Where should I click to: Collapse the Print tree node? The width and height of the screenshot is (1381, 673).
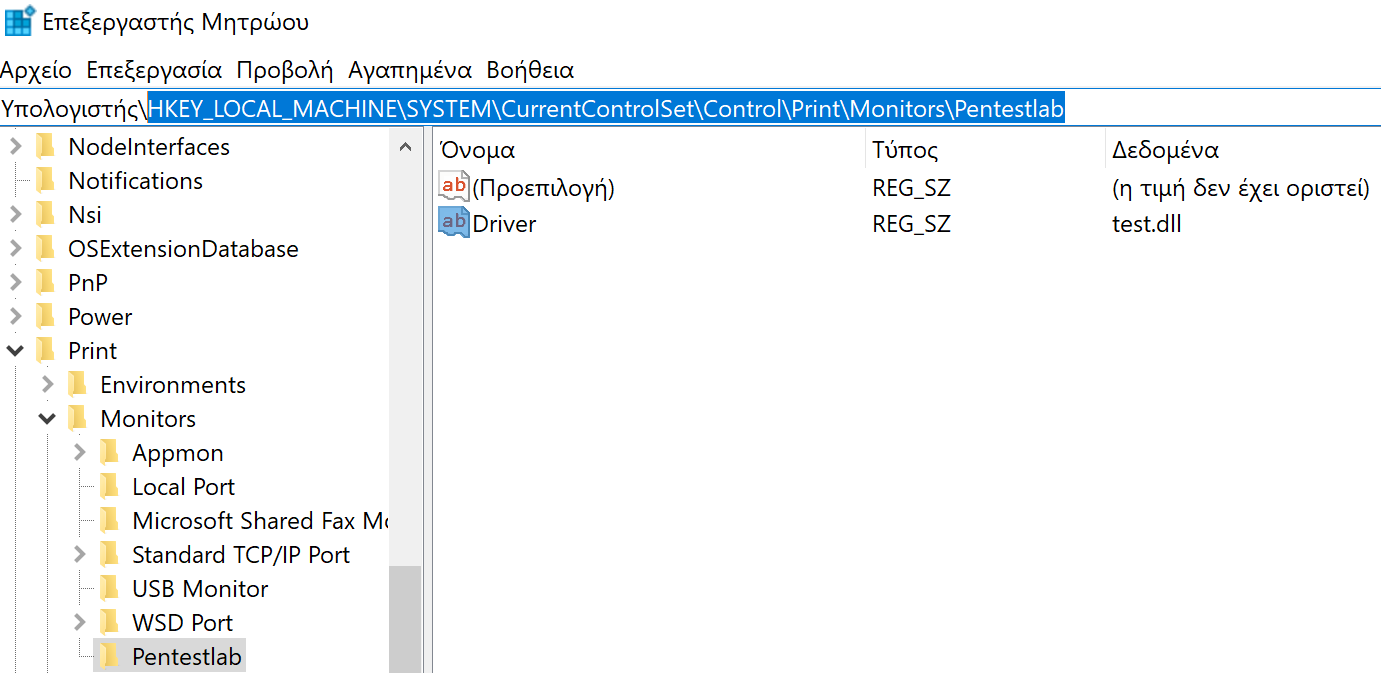pyautogui.click(x=13, y=350)
